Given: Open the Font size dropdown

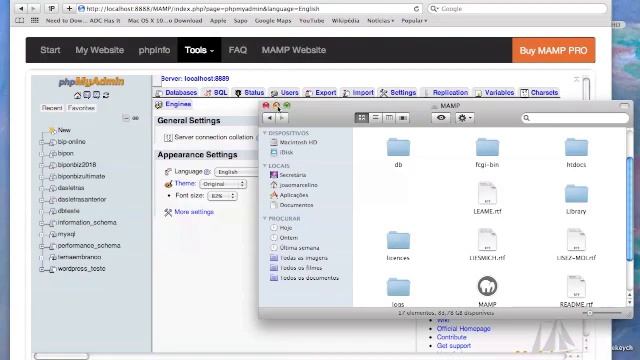Looking at the screenshot, I should click(x=222, y=196).
